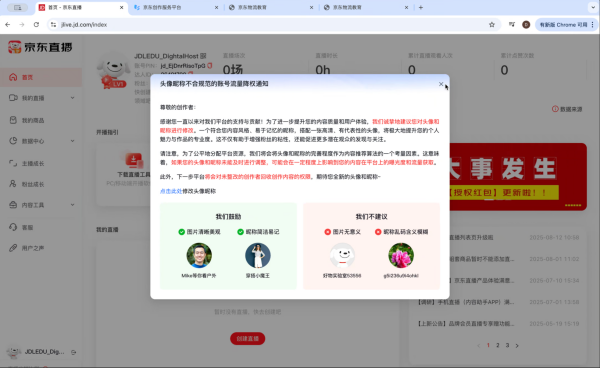Click the 内容工具 toolbox icon

coord(13,205)
